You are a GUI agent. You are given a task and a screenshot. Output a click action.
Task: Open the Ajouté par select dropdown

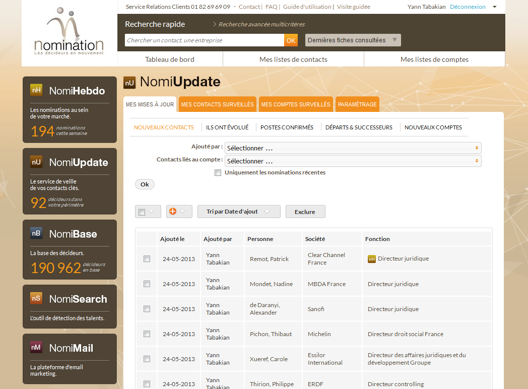[353, 148]
